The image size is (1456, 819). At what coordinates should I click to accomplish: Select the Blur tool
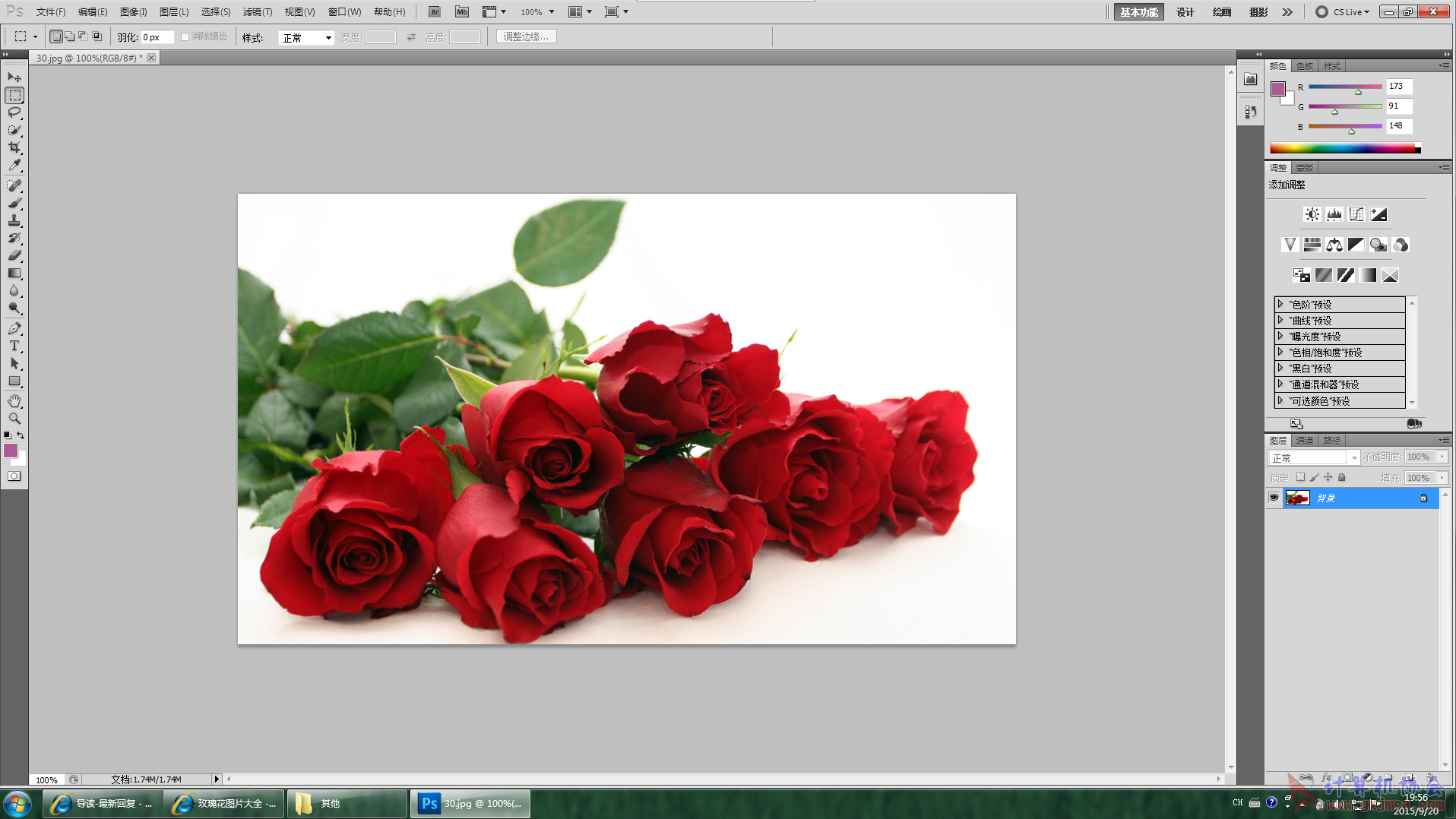14,290
